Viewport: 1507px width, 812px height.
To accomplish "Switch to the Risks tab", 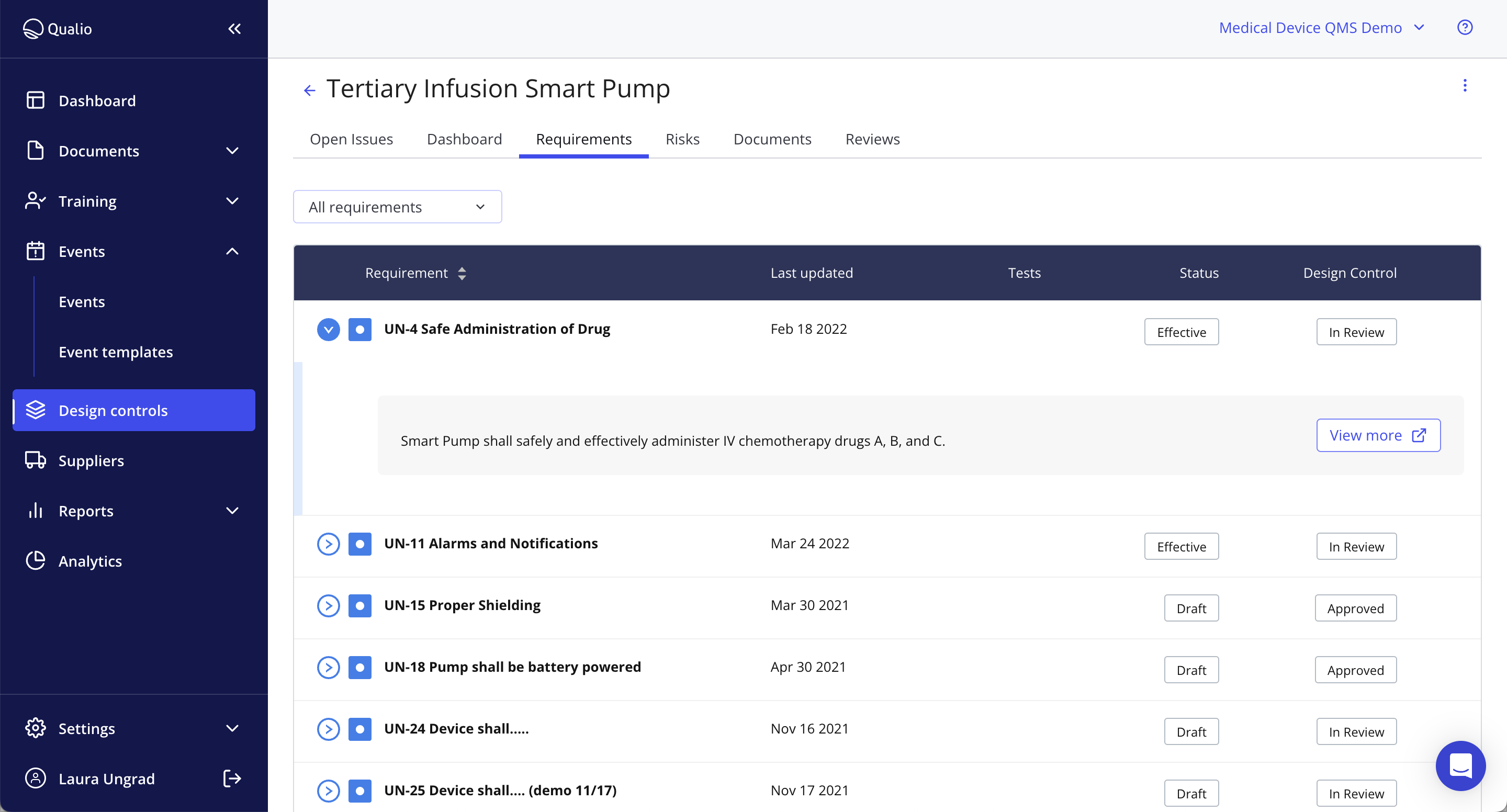I will pos(682,139).
